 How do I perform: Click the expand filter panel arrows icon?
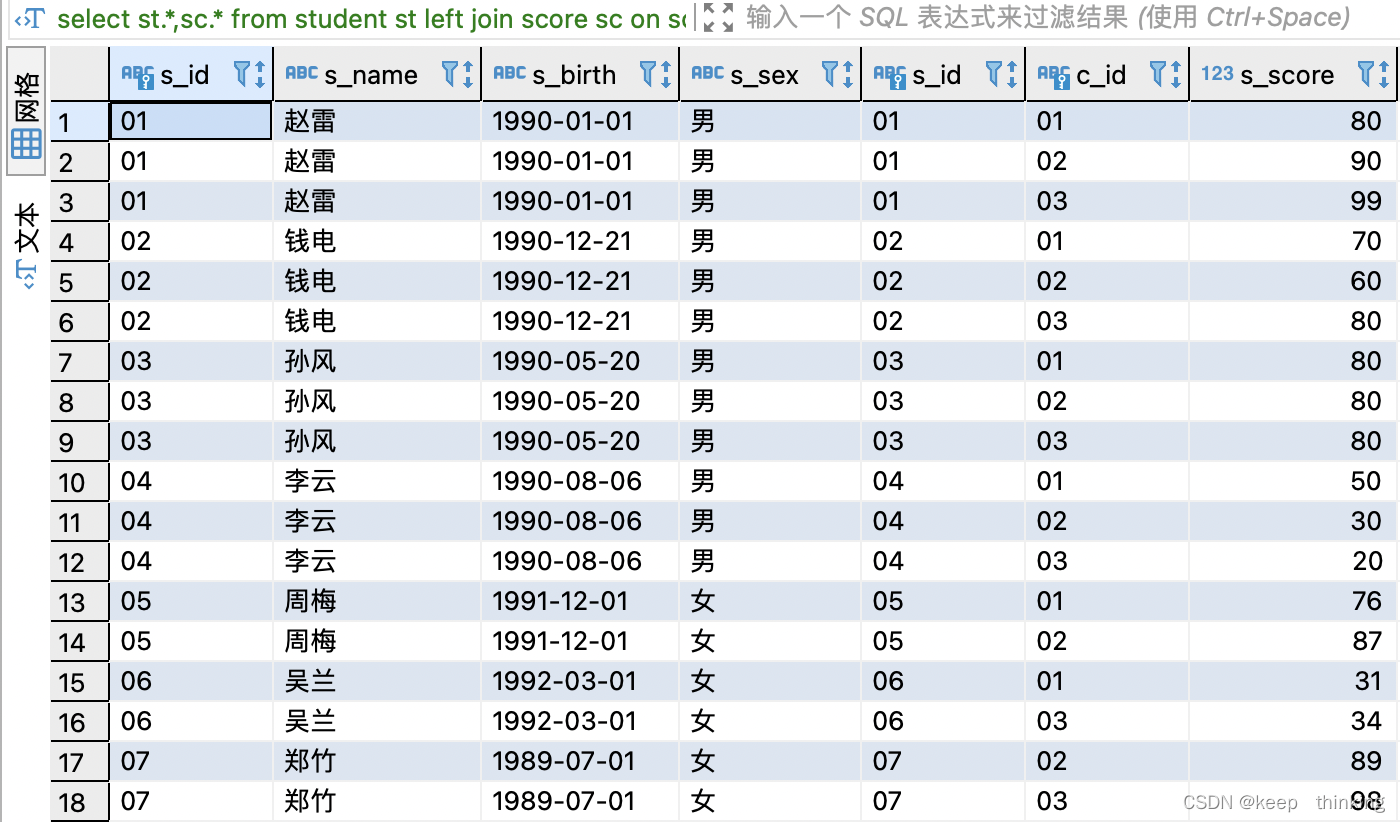tap(718, 17)
